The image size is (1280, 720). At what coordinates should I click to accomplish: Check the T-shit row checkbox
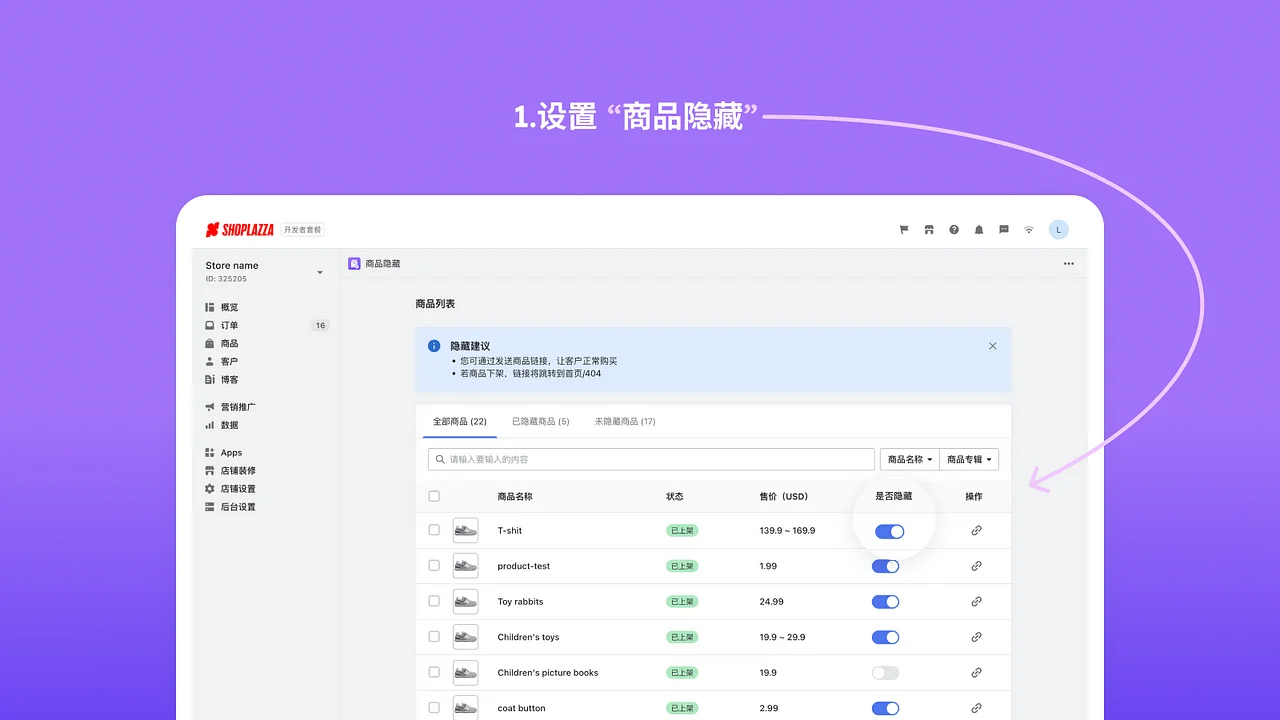(x=434, y=530)
